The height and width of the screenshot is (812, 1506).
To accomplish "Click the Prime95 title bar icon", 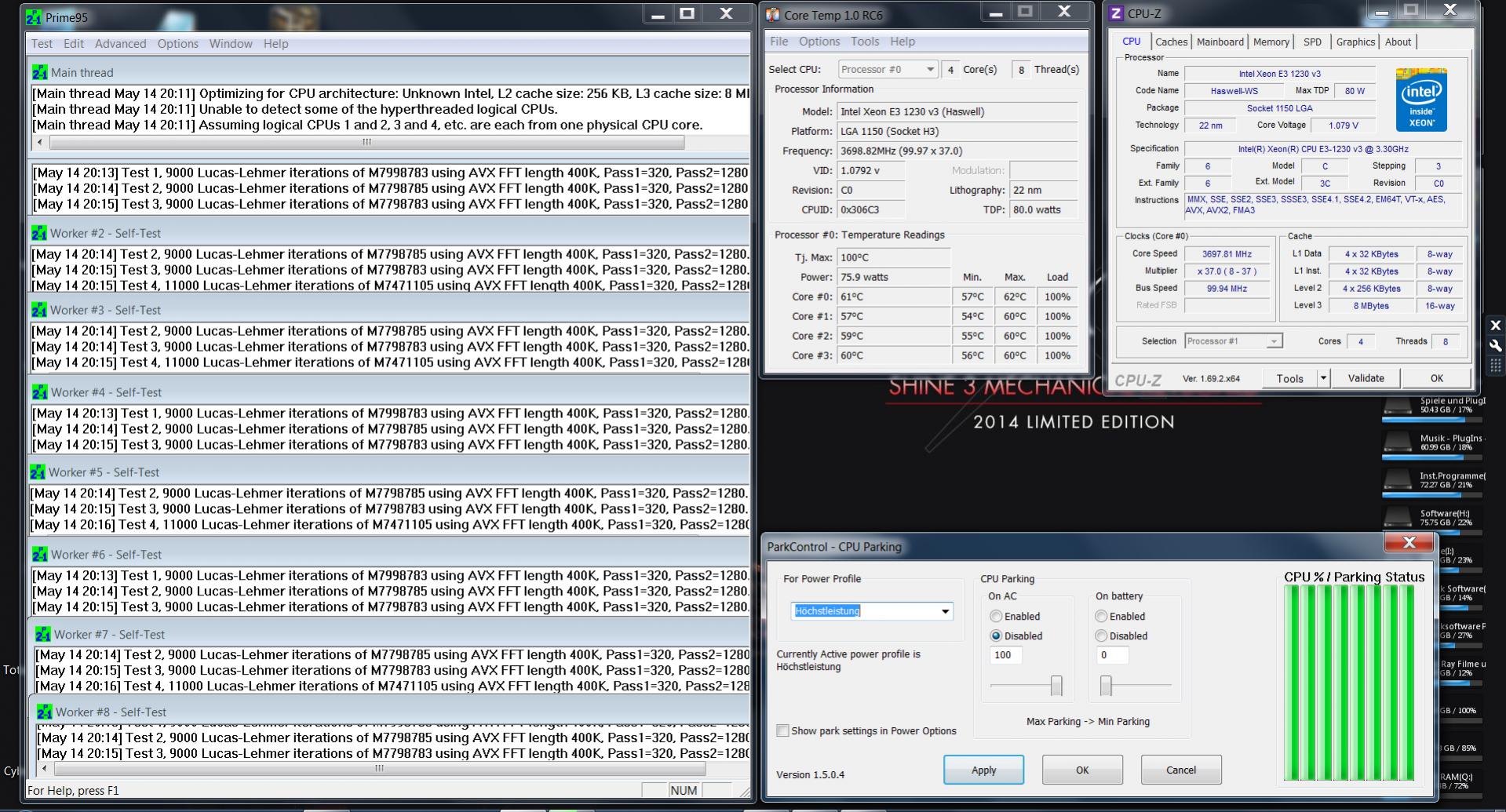I will [x=34, y=16].
